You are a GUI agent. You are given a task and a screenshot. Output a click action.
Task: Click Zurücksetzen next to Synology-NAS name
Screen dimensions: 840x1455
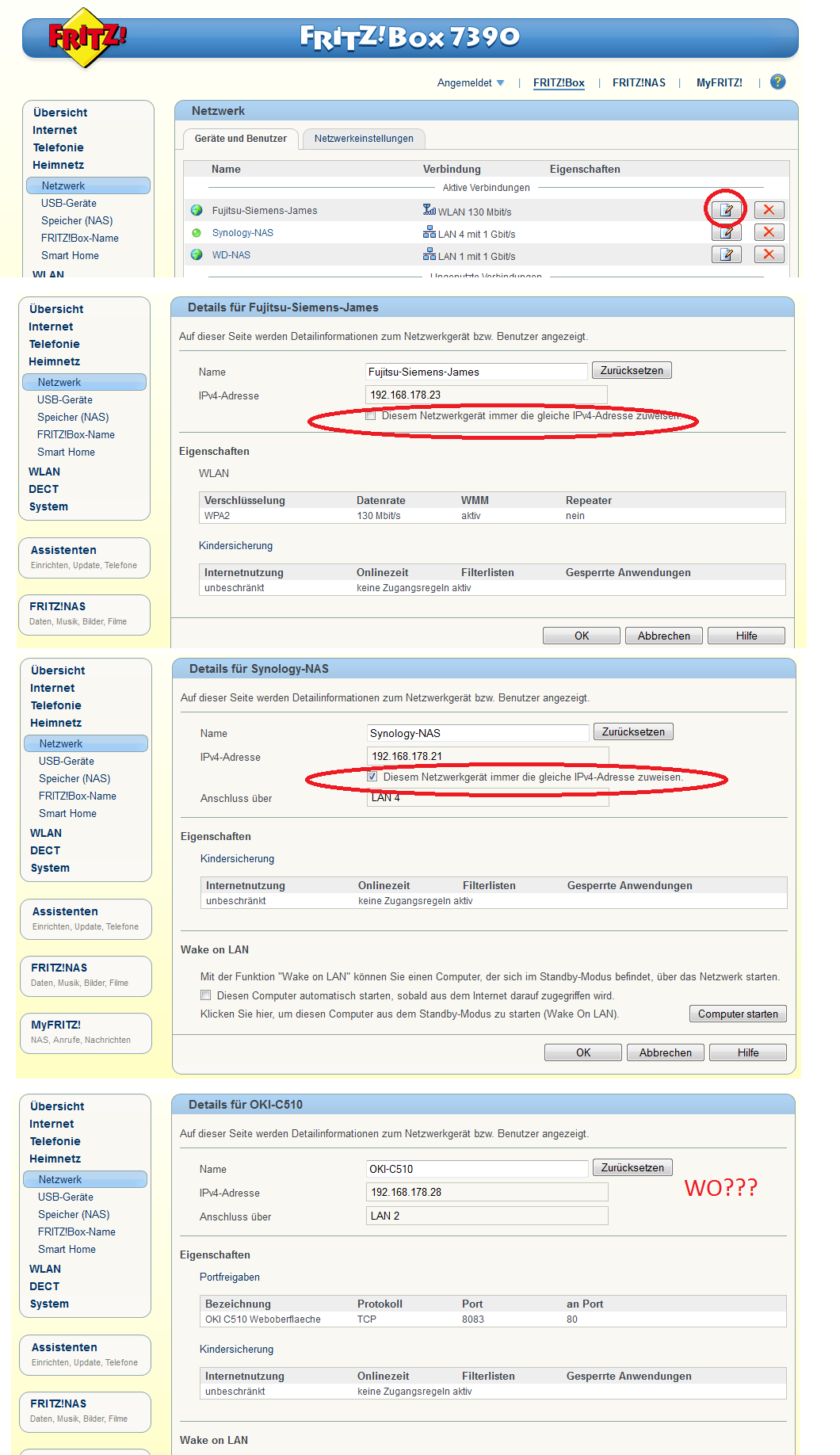point(633,731)
